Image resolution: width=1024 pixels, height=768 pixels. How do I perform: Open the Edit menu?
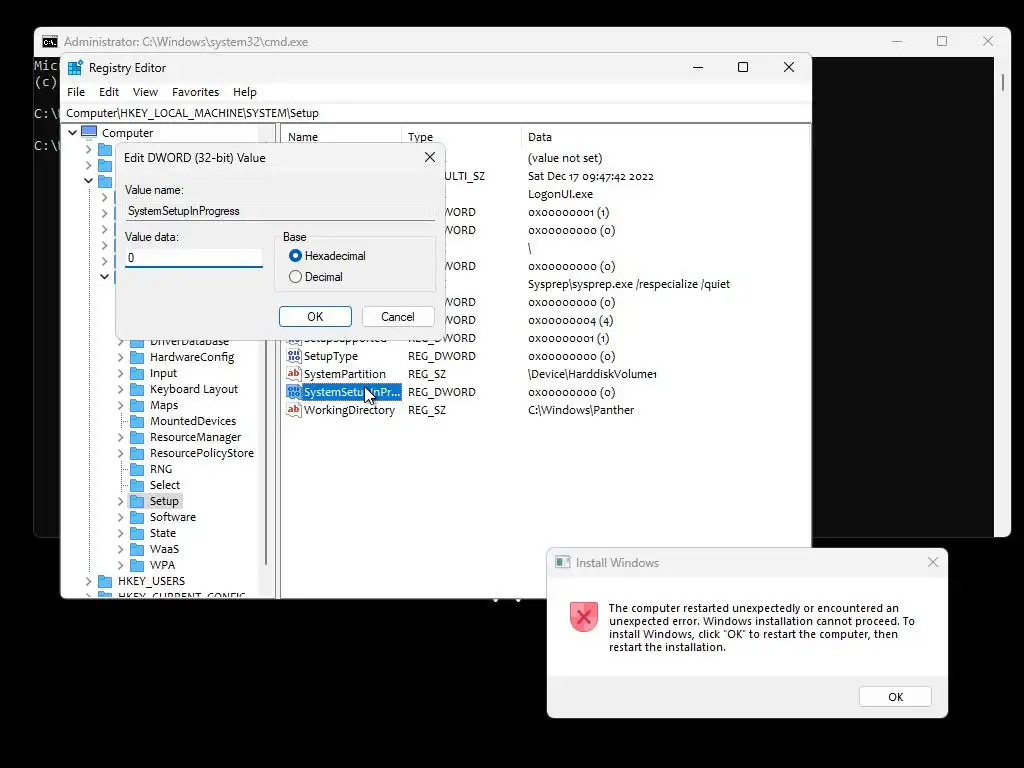coord(108,92)
